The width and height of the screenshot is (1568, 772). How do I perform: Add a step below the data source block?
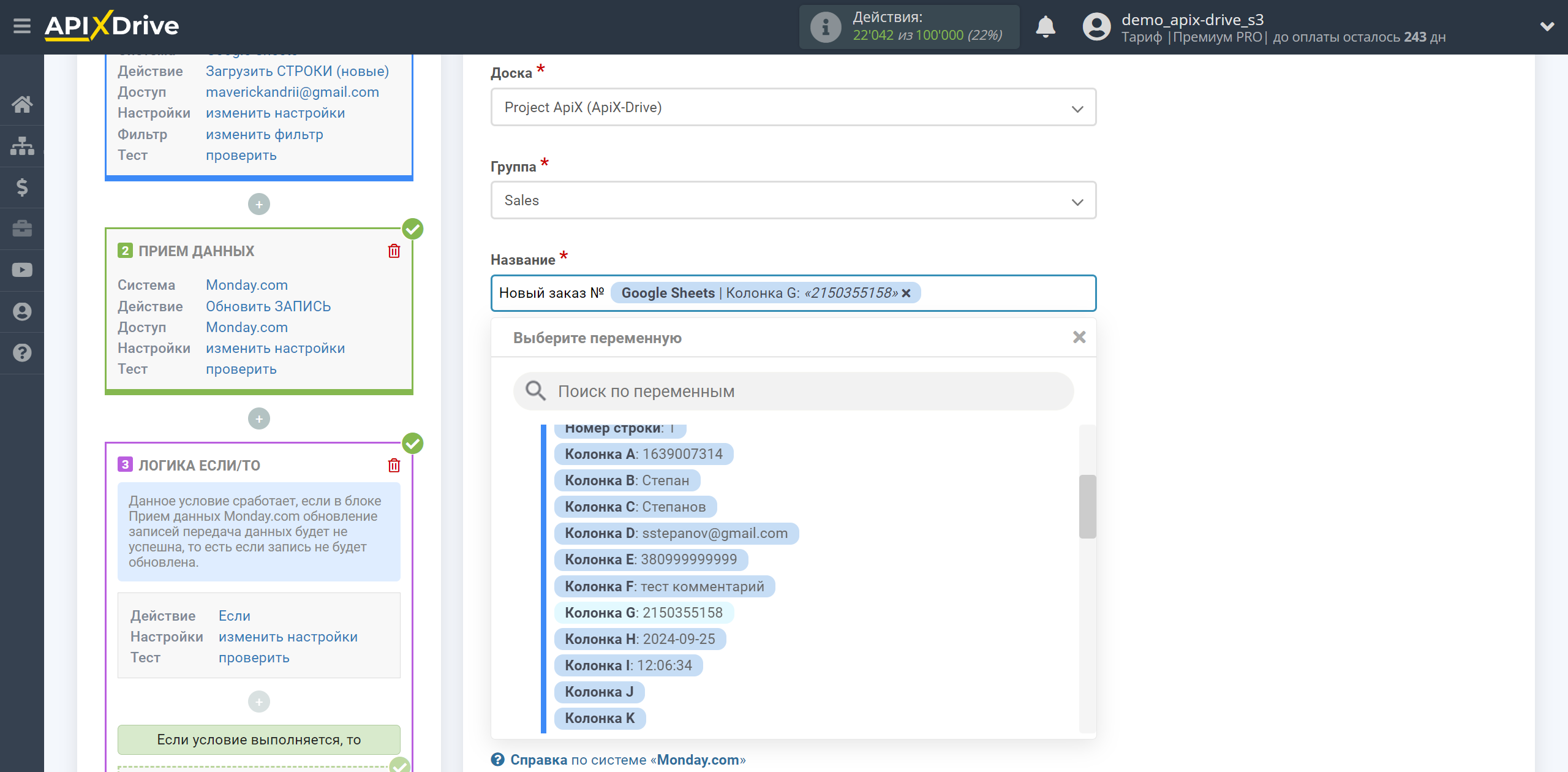tap(259, 204)
